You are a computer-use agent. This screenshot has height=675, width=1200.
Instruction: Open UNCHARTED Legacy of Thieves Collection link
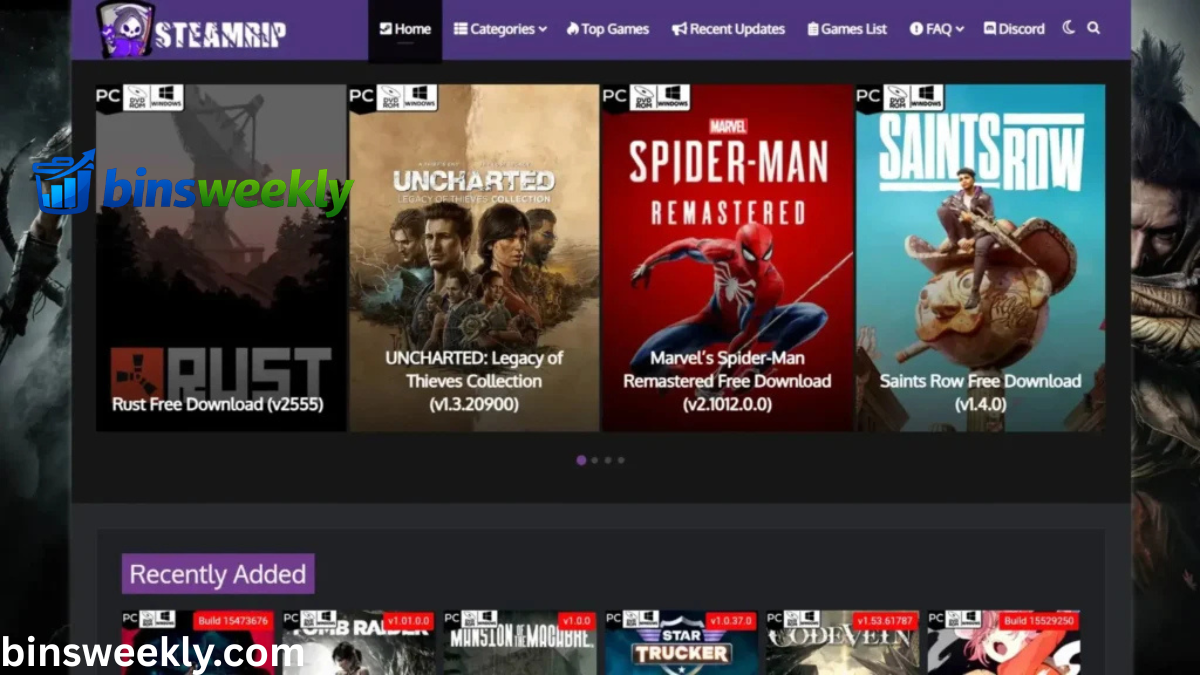tap(474, 381)
